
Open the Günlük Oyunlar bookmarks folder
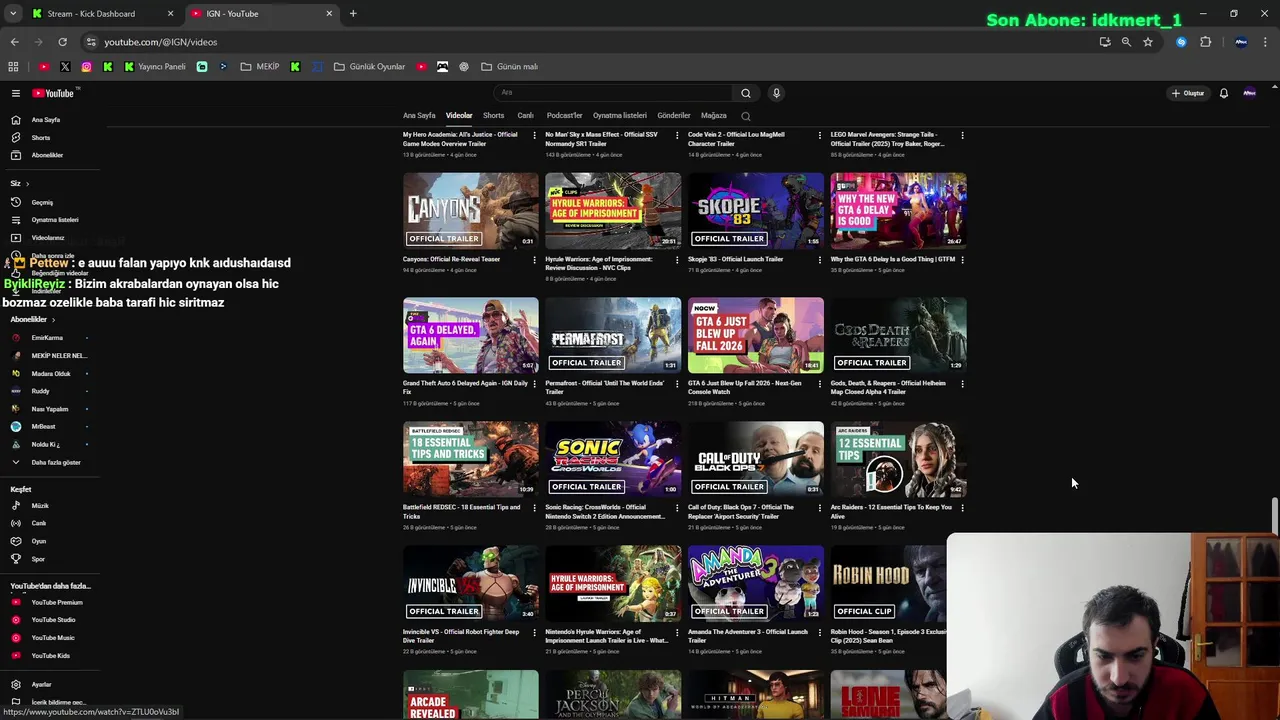pos(369,67)
